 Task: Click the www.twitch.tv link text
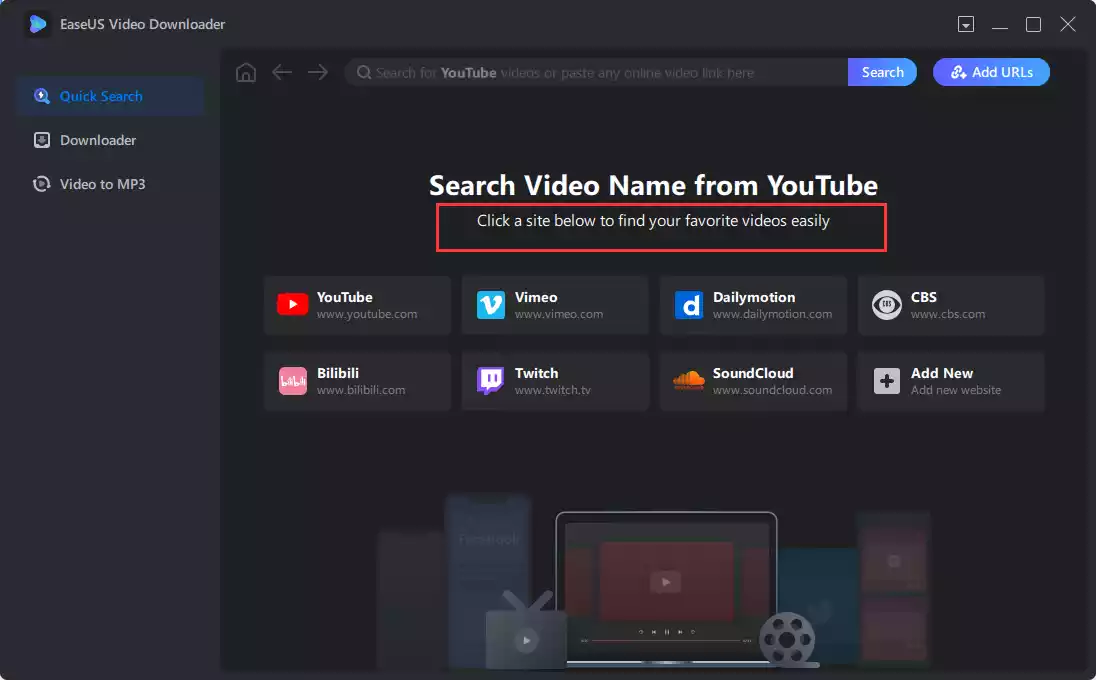point(553,390)
